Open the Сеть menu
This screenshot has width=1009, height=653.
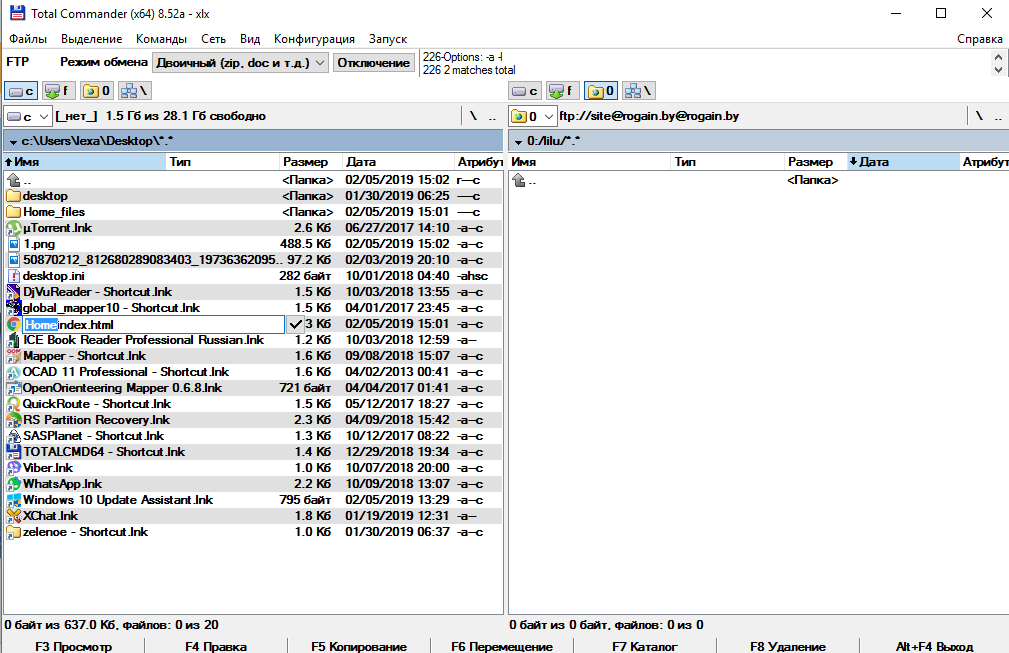pos(214,39)
